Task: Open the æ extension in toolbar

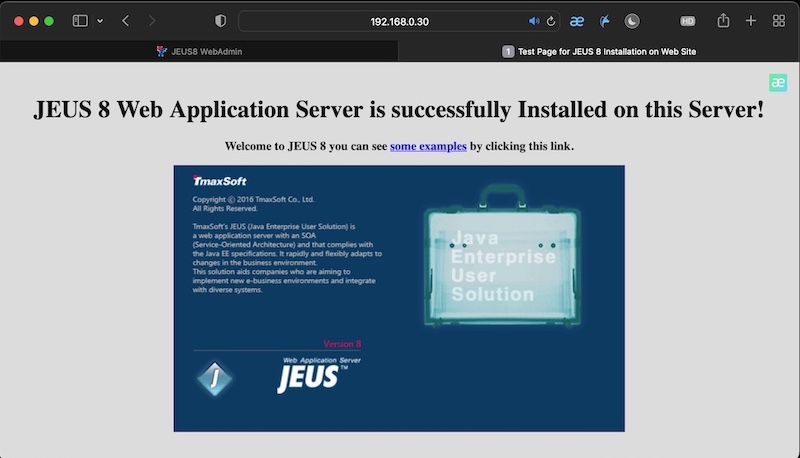Action: pos(577,21)
